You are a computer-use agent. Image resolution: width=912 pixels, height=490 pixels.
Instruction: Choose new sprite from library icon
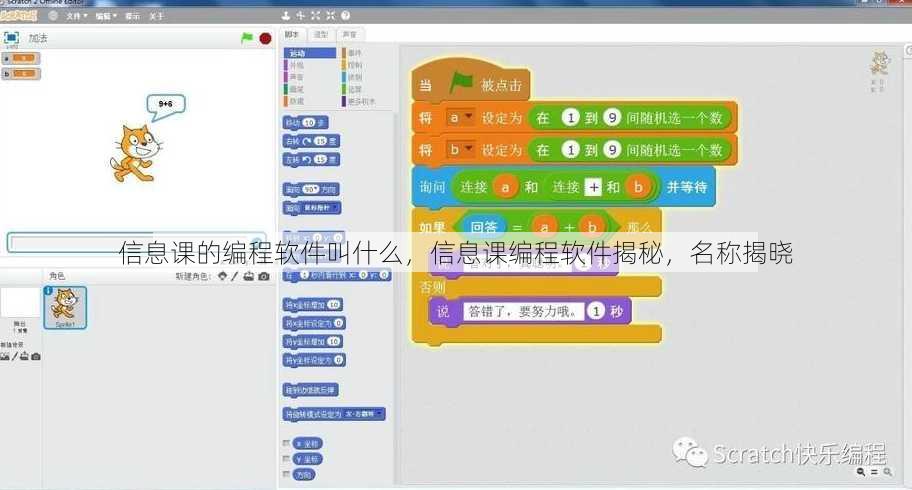(x=222, y=276)
